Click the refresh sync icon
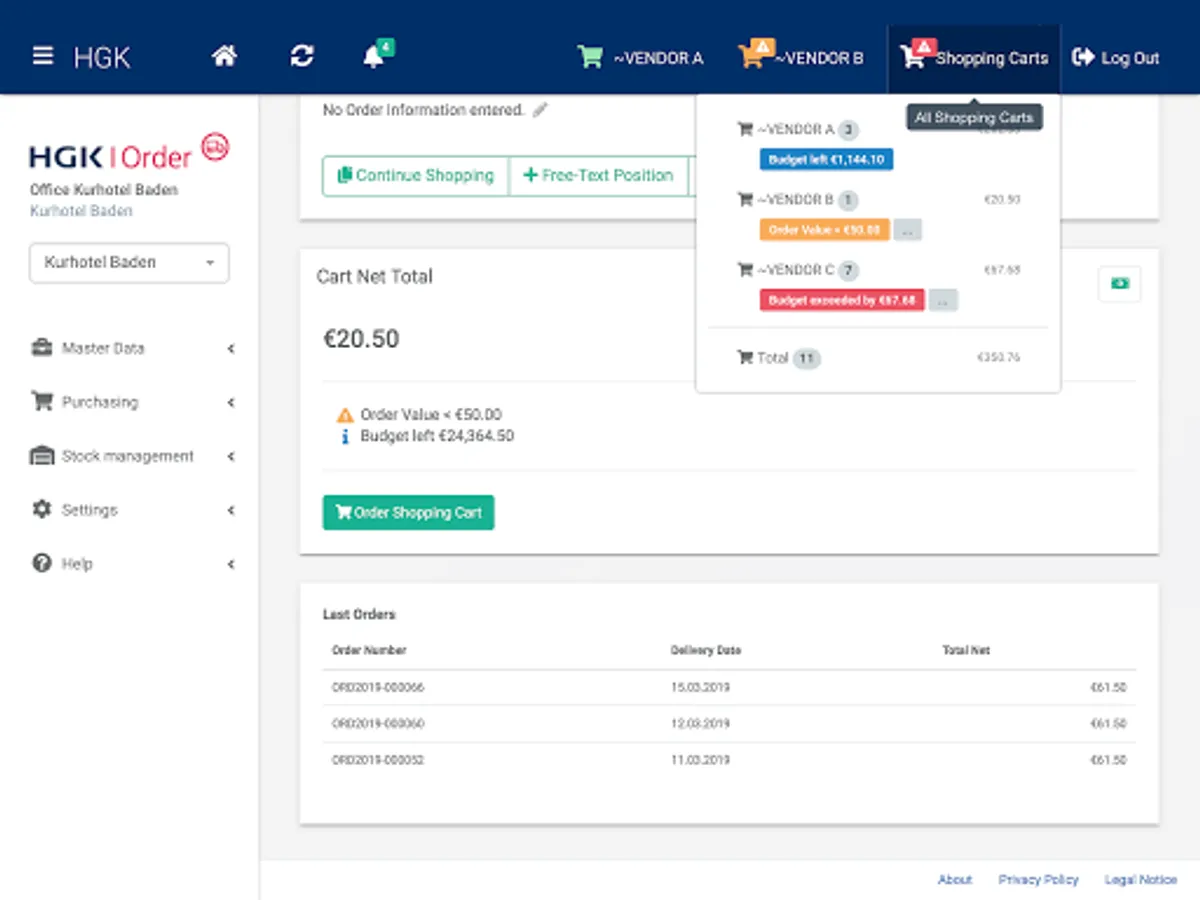1200x900 pixels. tap(302, 57)
